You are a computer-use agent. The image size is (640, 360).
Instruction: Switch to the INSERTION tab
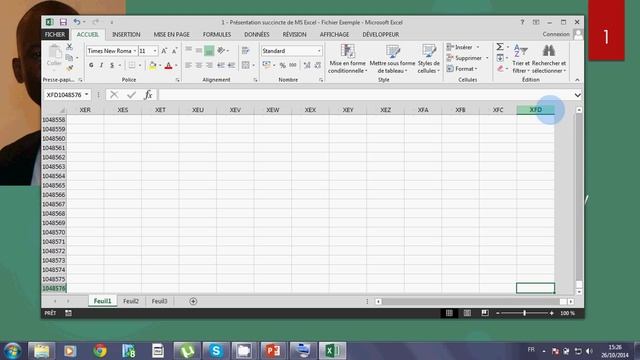pos(126,35)
